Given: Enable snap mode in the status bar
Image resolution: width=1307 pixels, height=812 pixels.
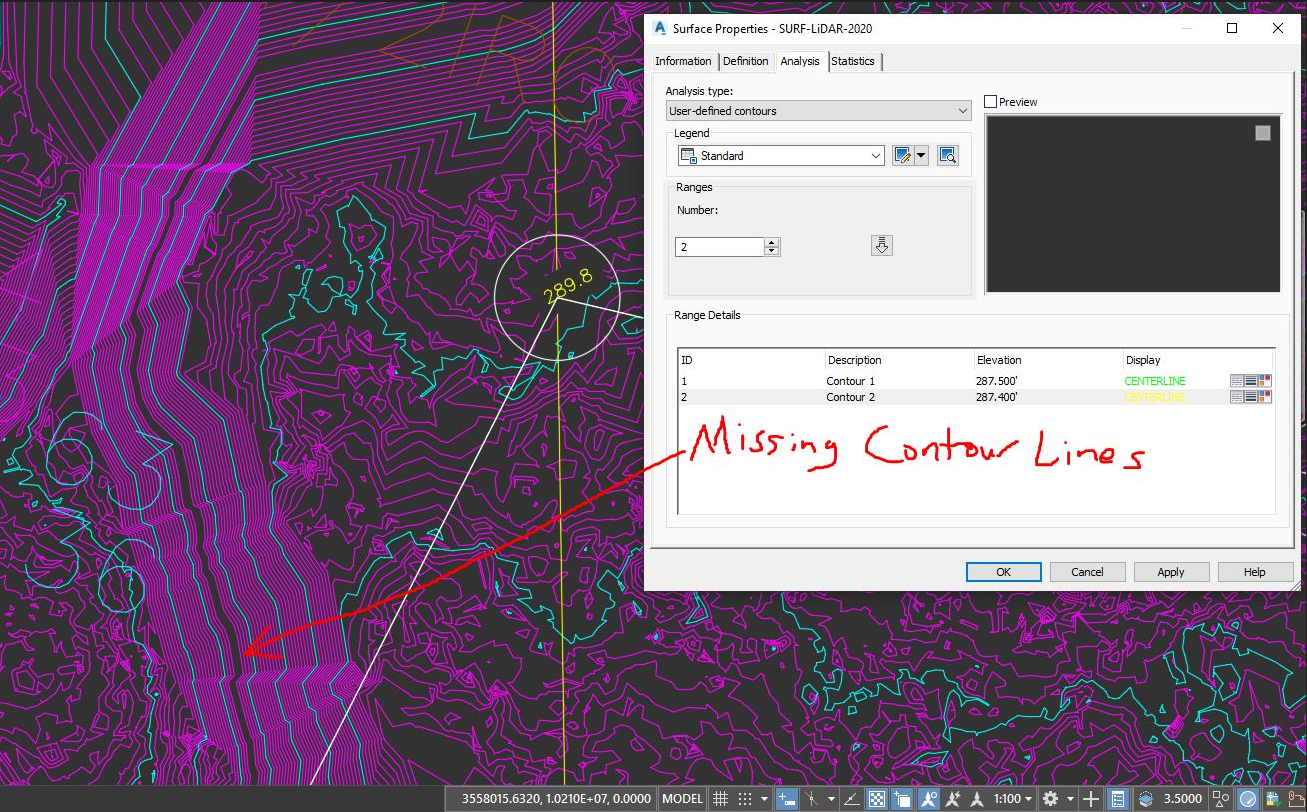Looking at the screenshot, I should point(745,798).
